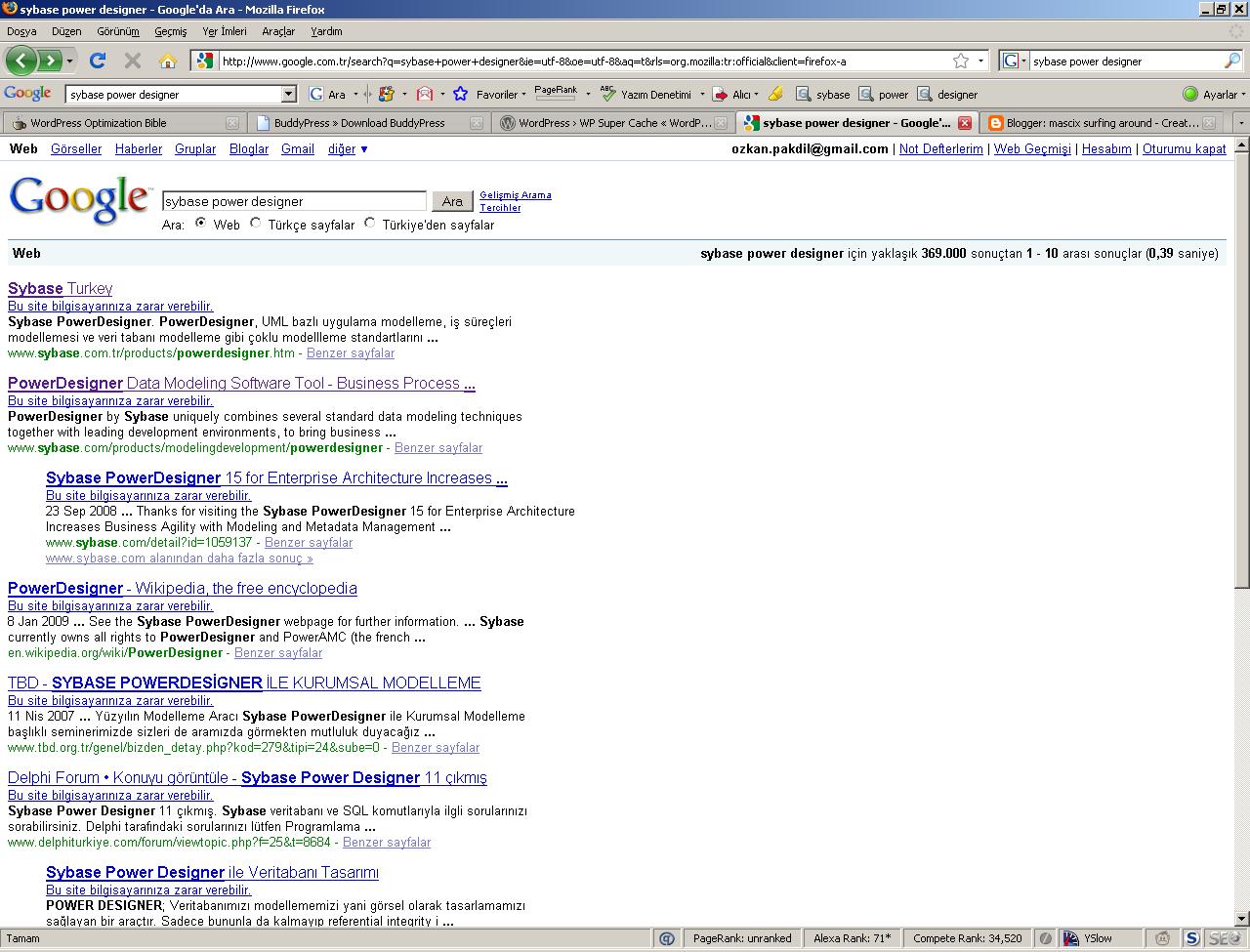Reload the page with the refresh icon

97,61
